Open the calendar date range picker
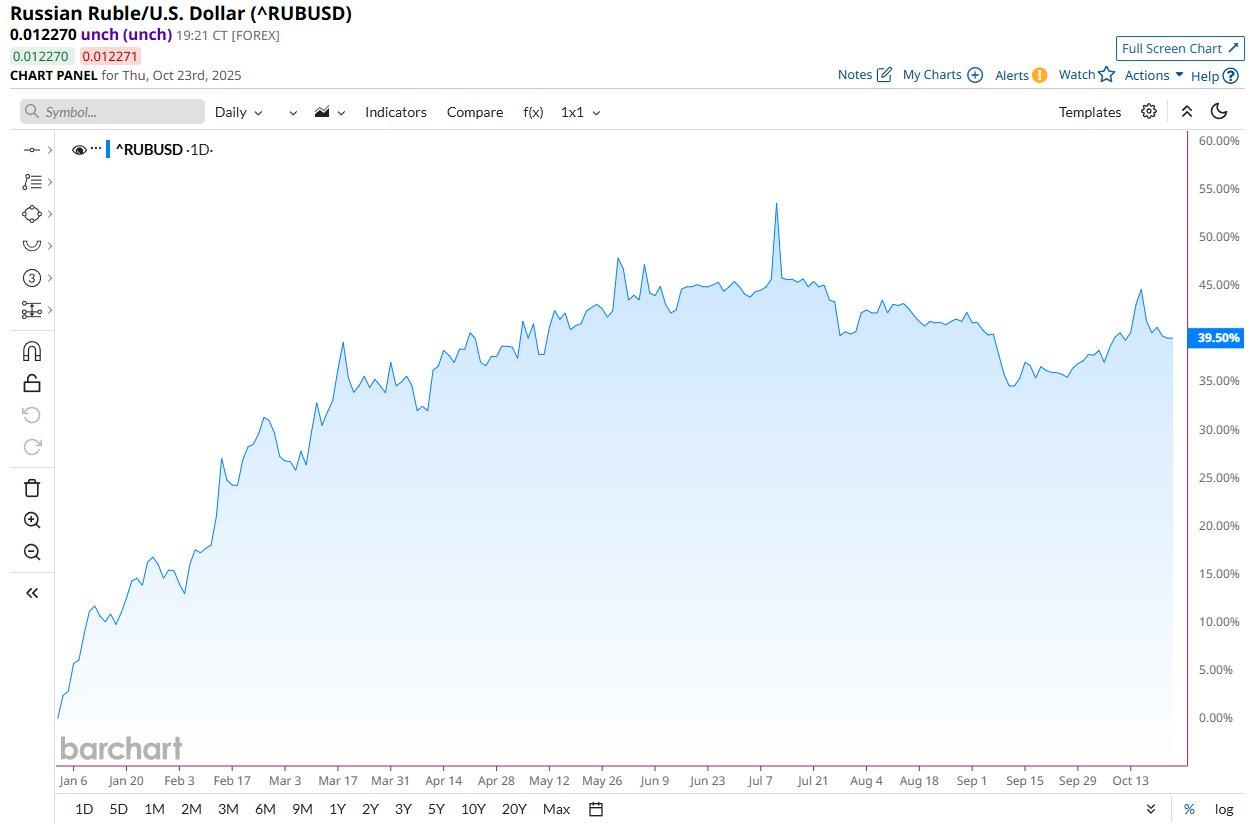 [596, 809]
